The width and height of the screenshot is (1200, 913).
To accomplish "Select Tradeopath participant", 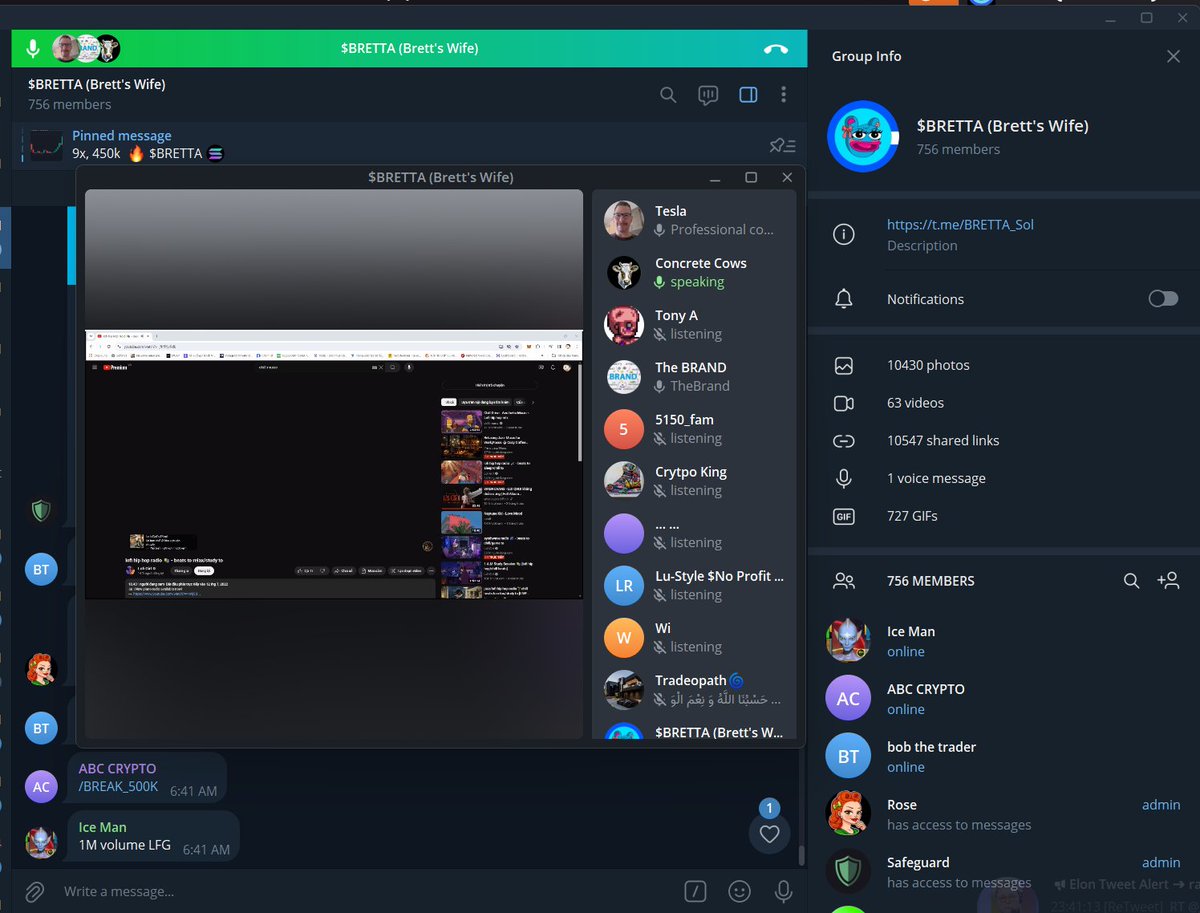I will [693, 689].
